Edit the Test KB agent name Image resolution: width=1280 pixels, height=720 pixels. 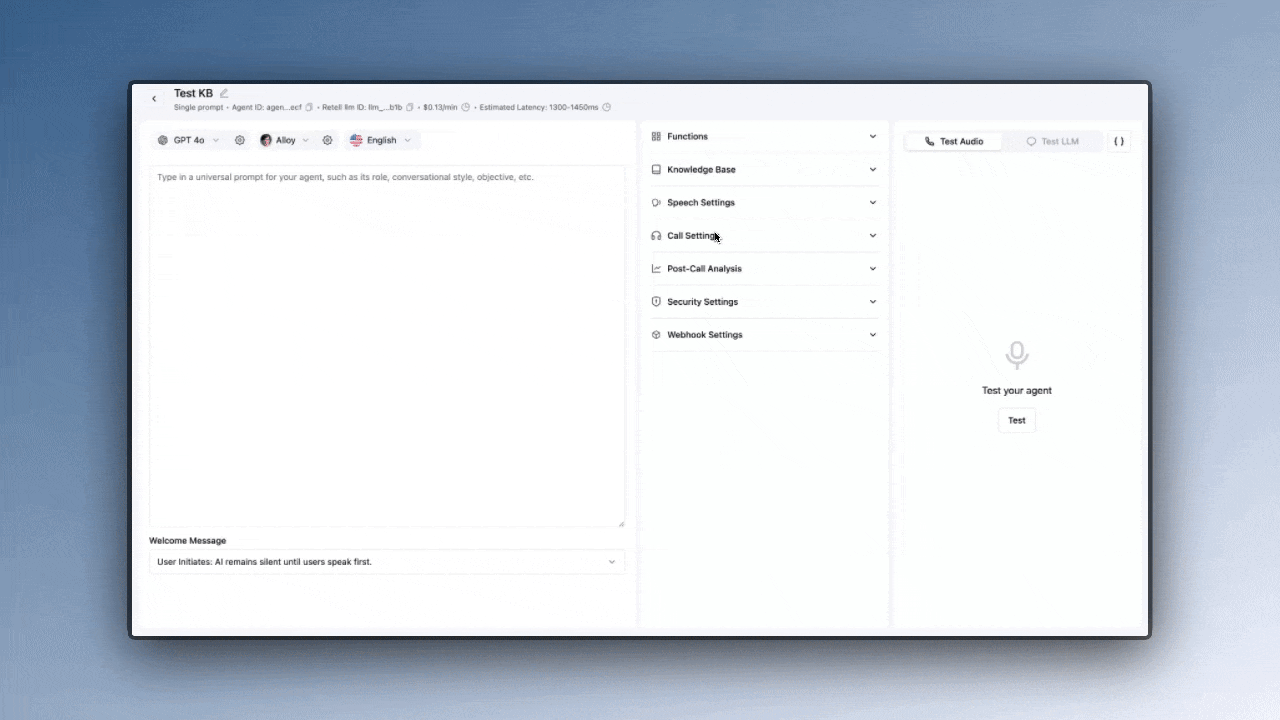point(224,93)
